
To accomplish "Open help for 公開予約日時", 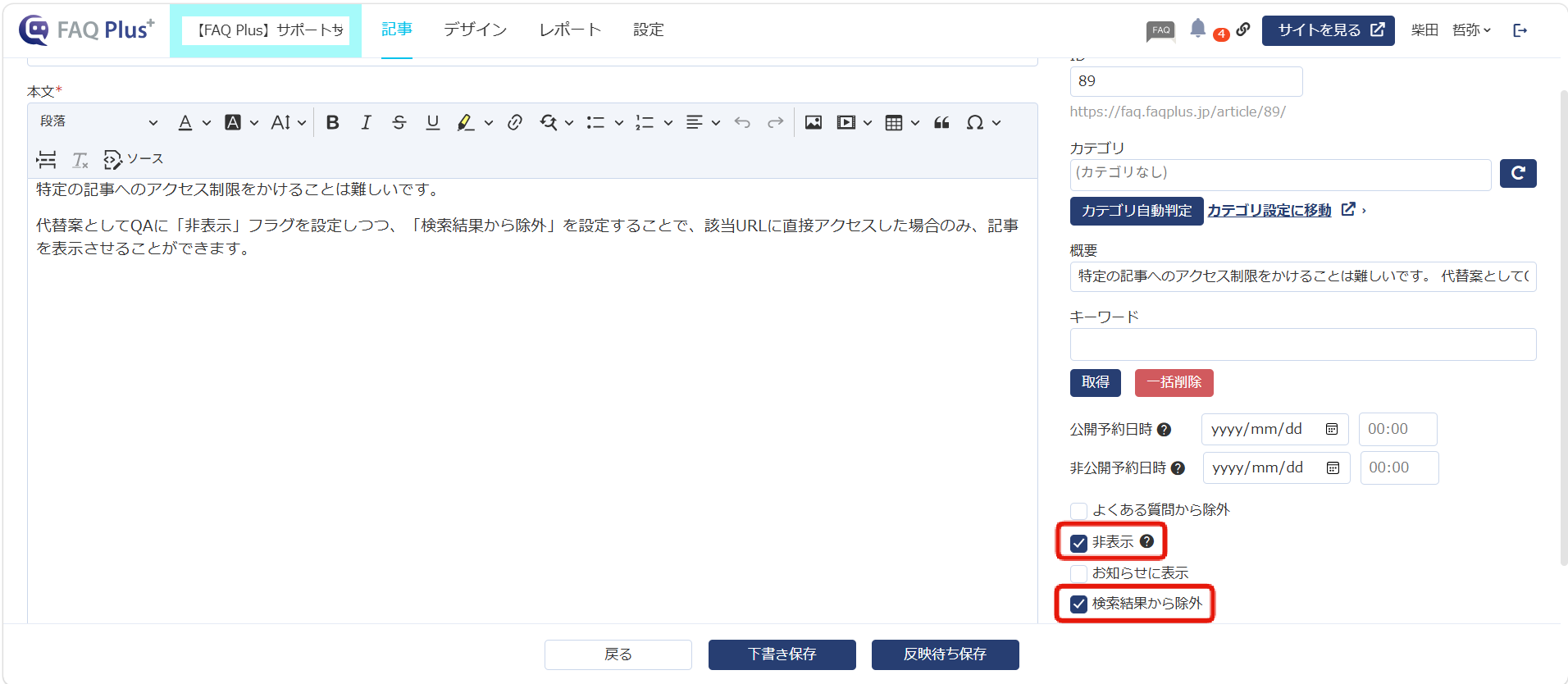I will point(1164,430).
